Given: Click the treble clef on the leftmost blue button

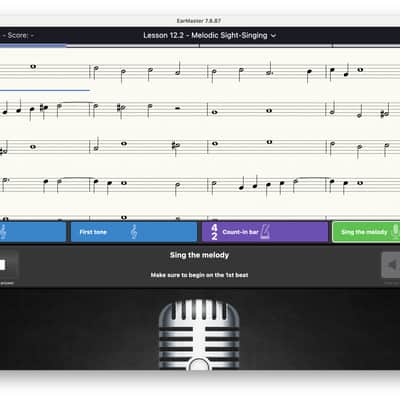Looking at the screenshot, I should 3,232.
